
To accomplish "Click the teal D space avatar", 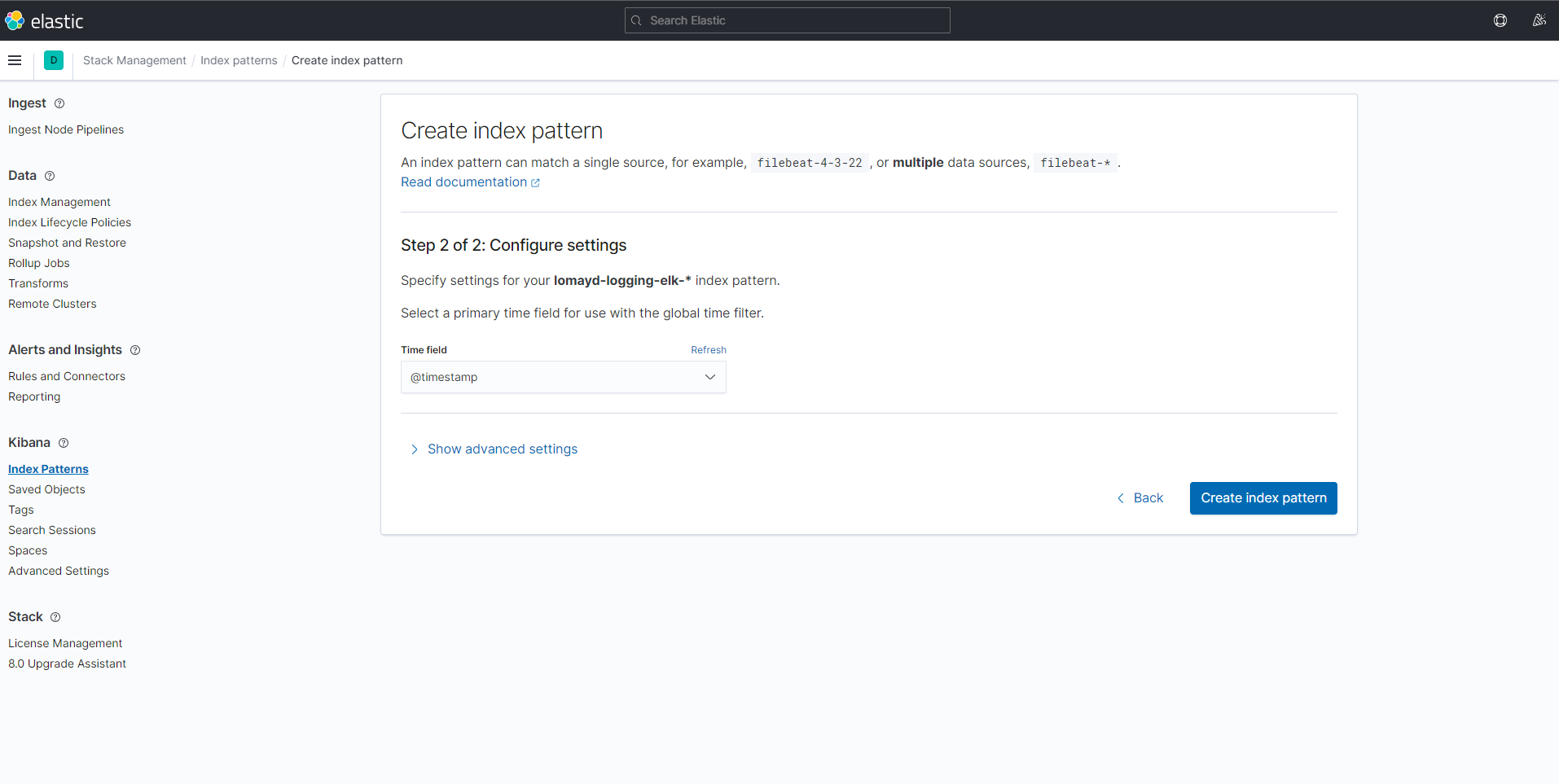I will 53,60.
